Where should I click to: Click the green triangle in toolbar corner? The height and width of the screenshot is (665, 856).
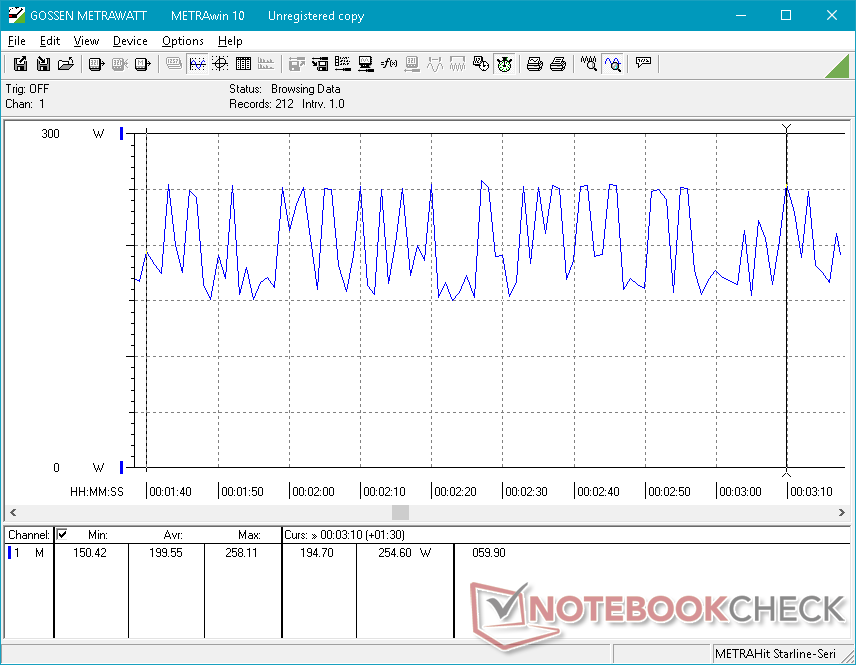838,65
